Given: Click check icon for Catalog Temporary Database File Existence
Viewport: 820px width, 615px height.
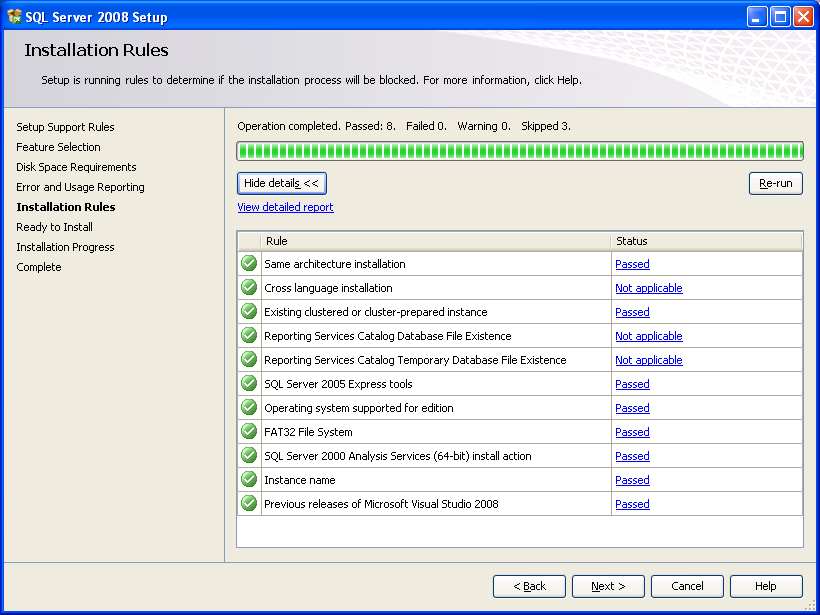Looking at the screenshot, I should tap(249, 359).
